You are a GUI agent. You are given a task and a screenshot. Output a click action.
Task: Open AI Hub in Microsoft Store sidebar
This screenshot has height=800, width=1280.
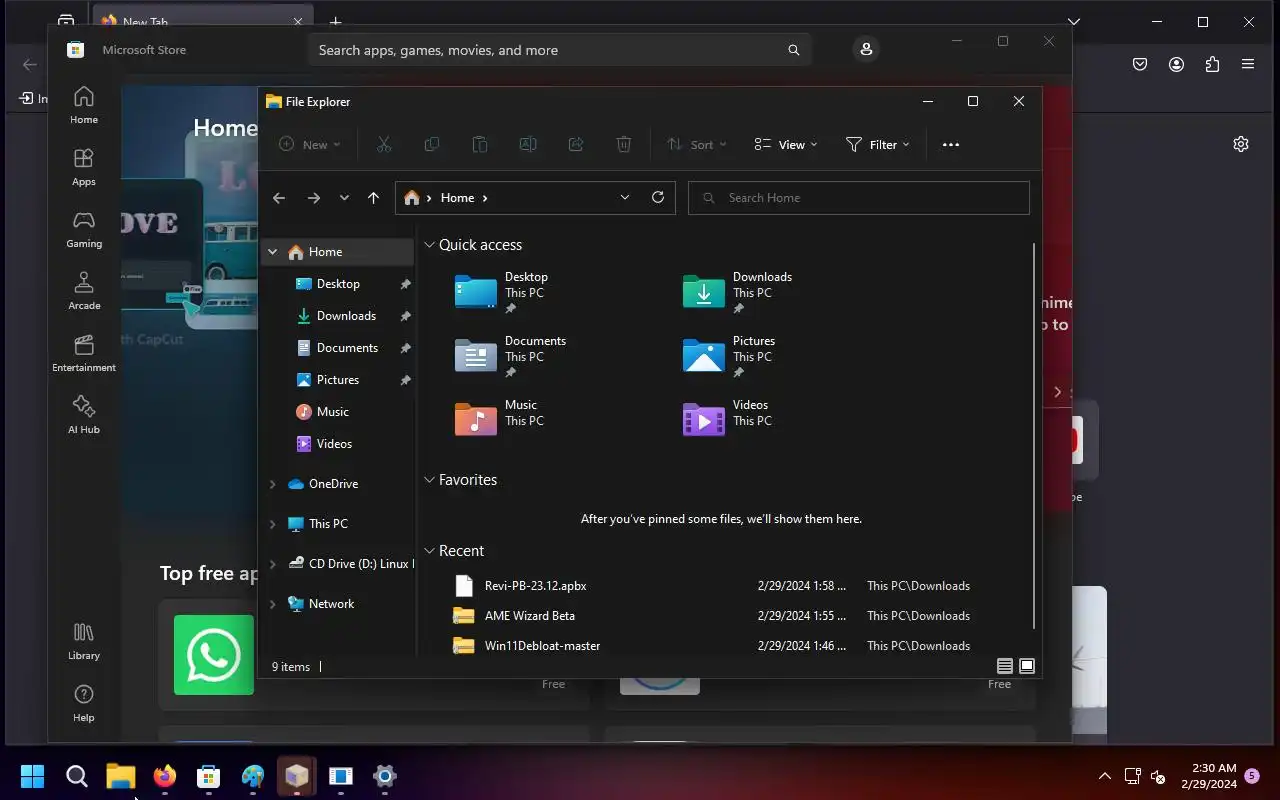[84, 415]
